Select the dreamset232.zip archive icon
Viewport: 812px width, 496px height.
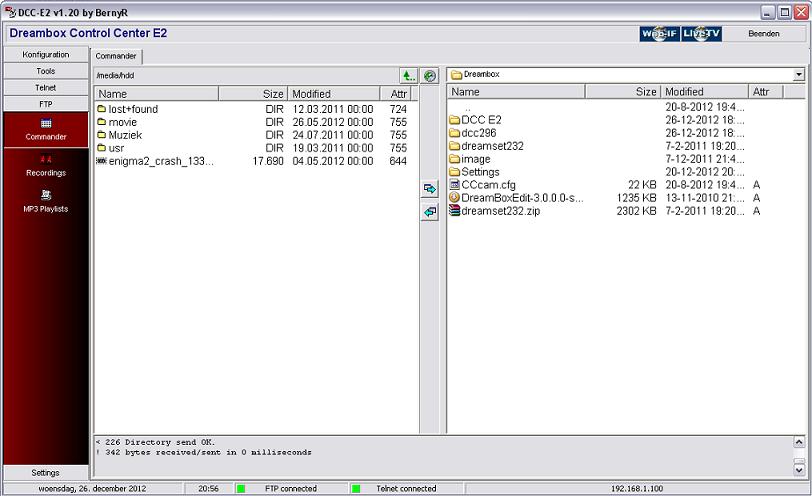click(x=455, y=210)
